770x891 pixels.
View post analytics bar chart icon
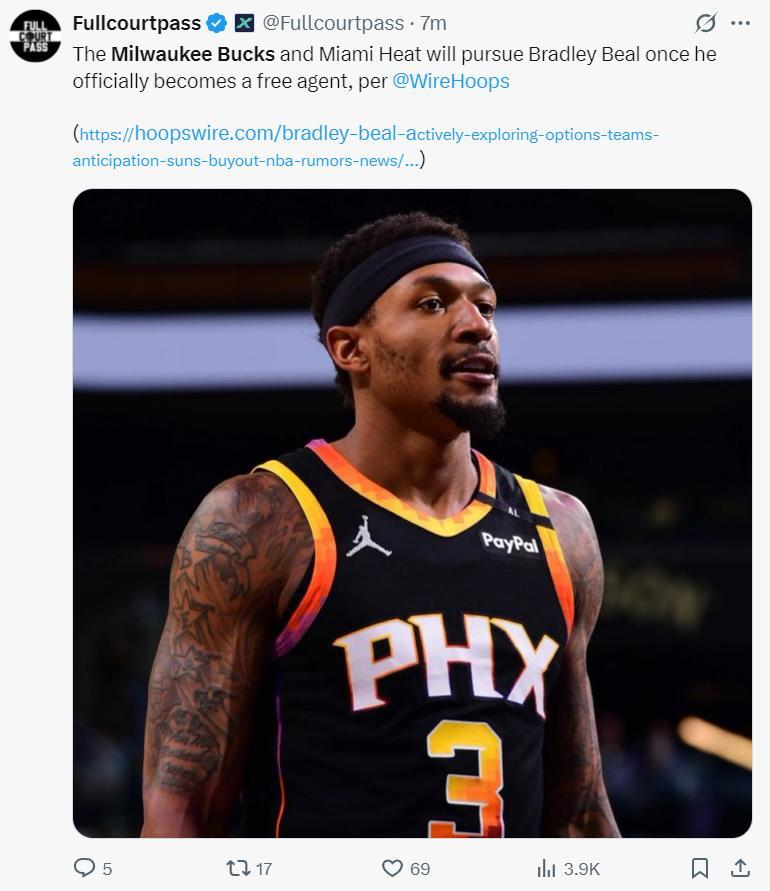[x=546, y=868]
